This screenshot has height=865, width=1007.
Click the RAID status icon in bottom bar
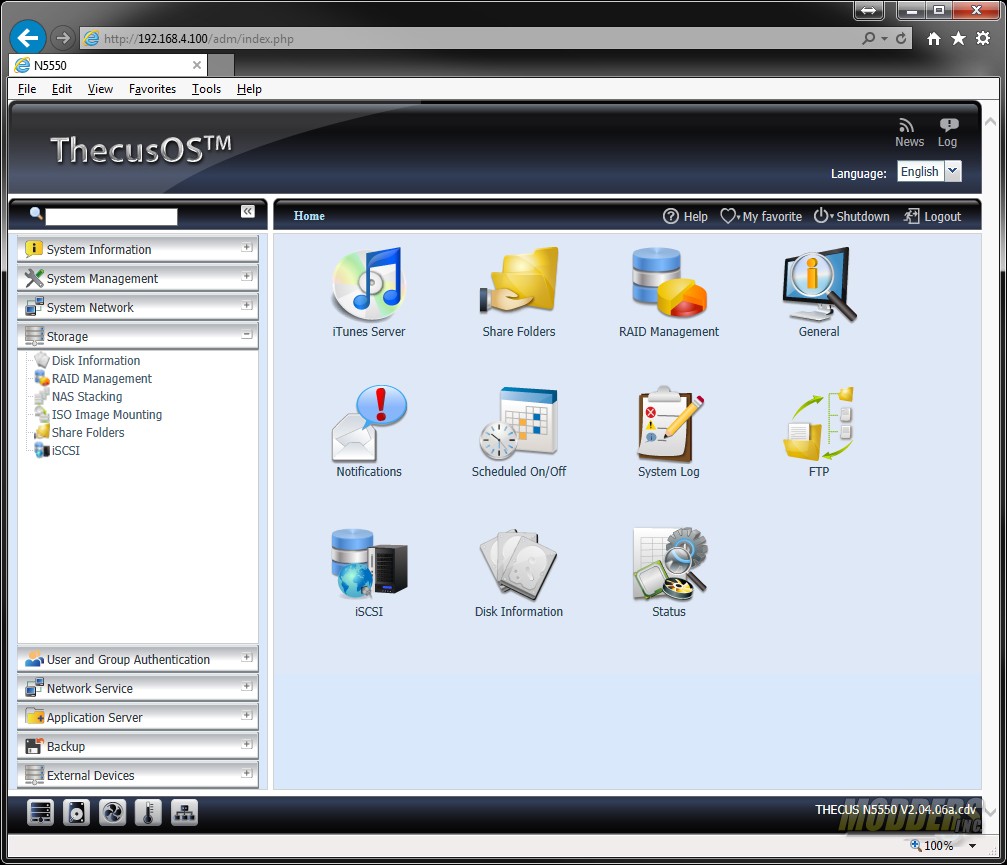40,813
